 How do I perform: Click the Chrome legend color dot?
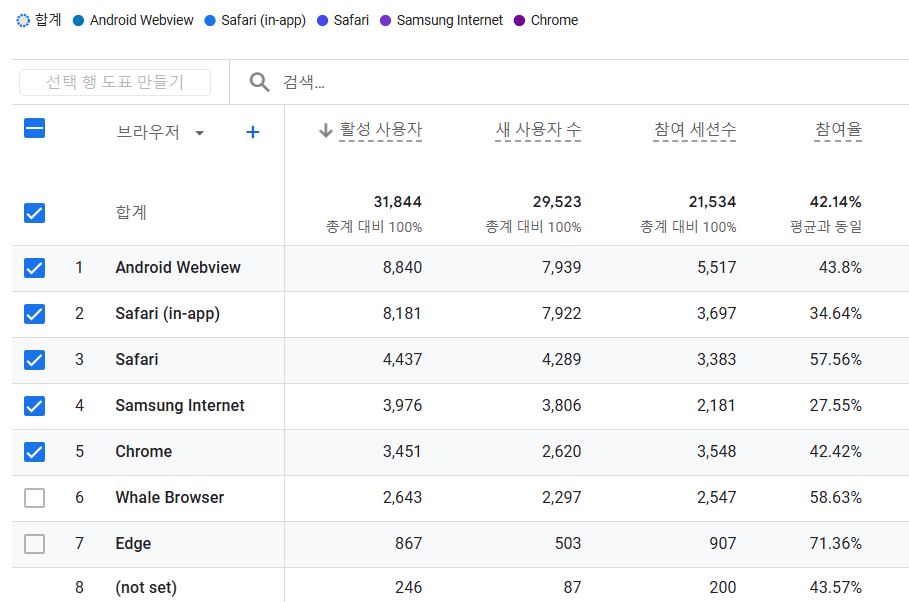tap(519, 20)
